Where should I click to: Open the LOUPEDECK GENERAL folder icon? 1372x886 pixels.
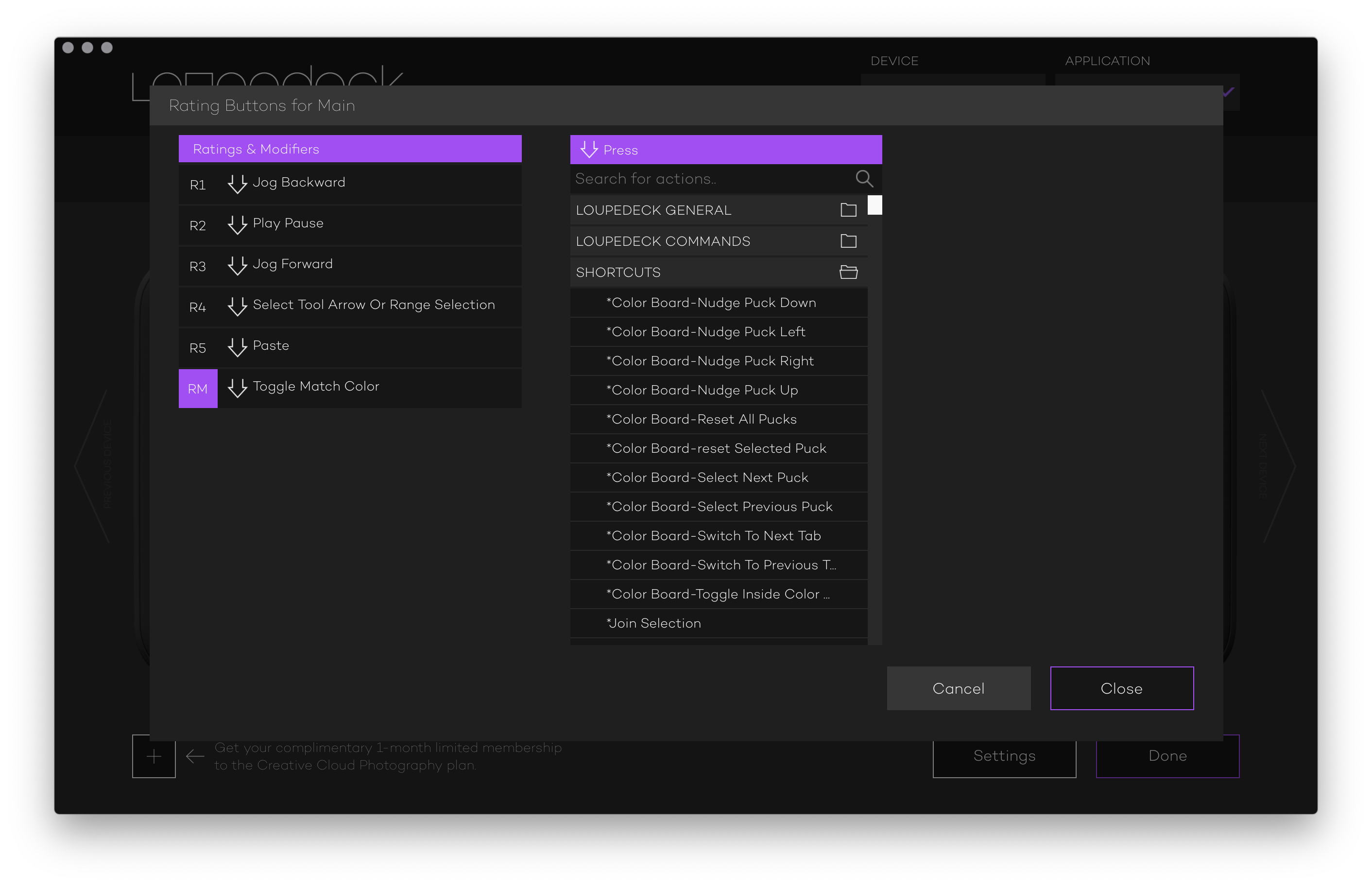[848, 210]
